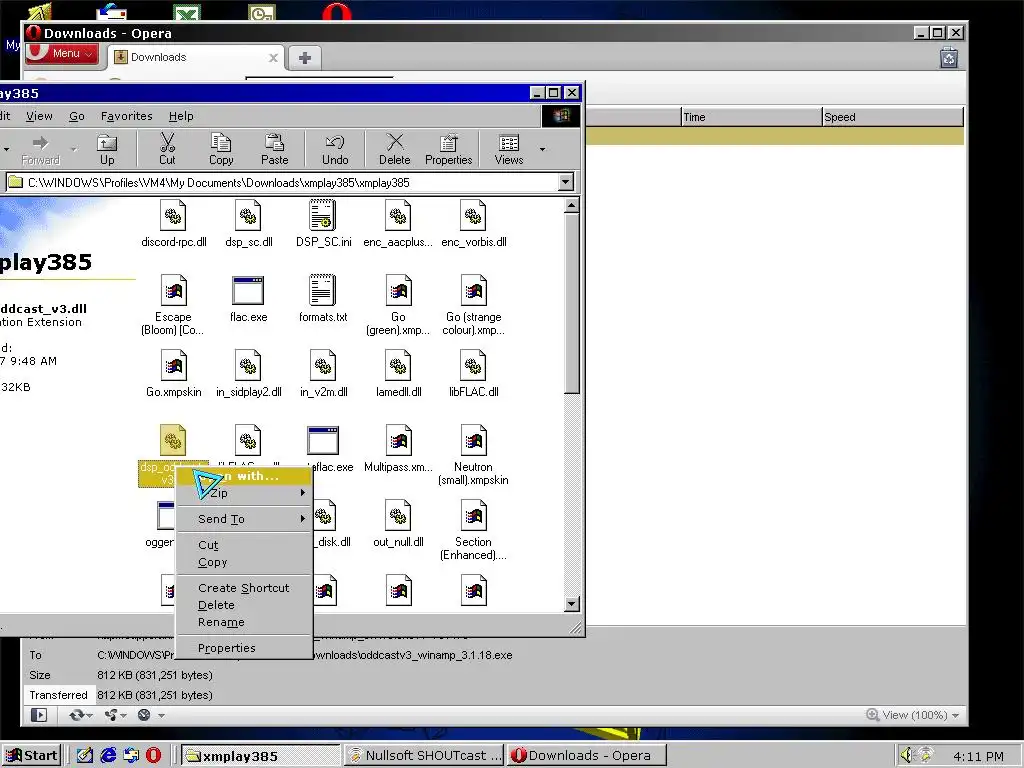Select the in_v2m.dll file icon

point(323,366)
